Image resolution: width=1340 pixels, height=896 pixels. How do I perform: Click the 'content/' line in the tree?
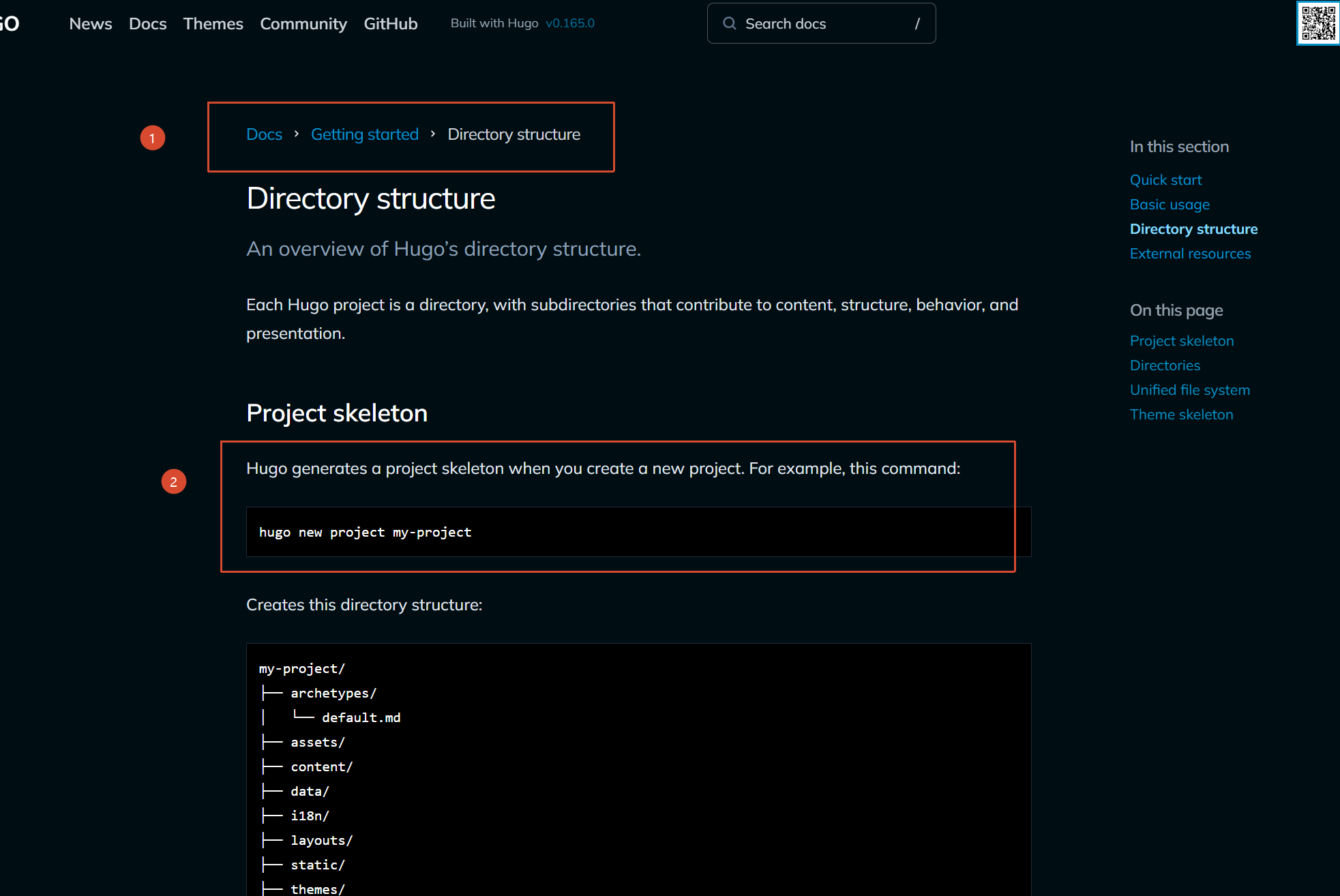click(322, 767)
